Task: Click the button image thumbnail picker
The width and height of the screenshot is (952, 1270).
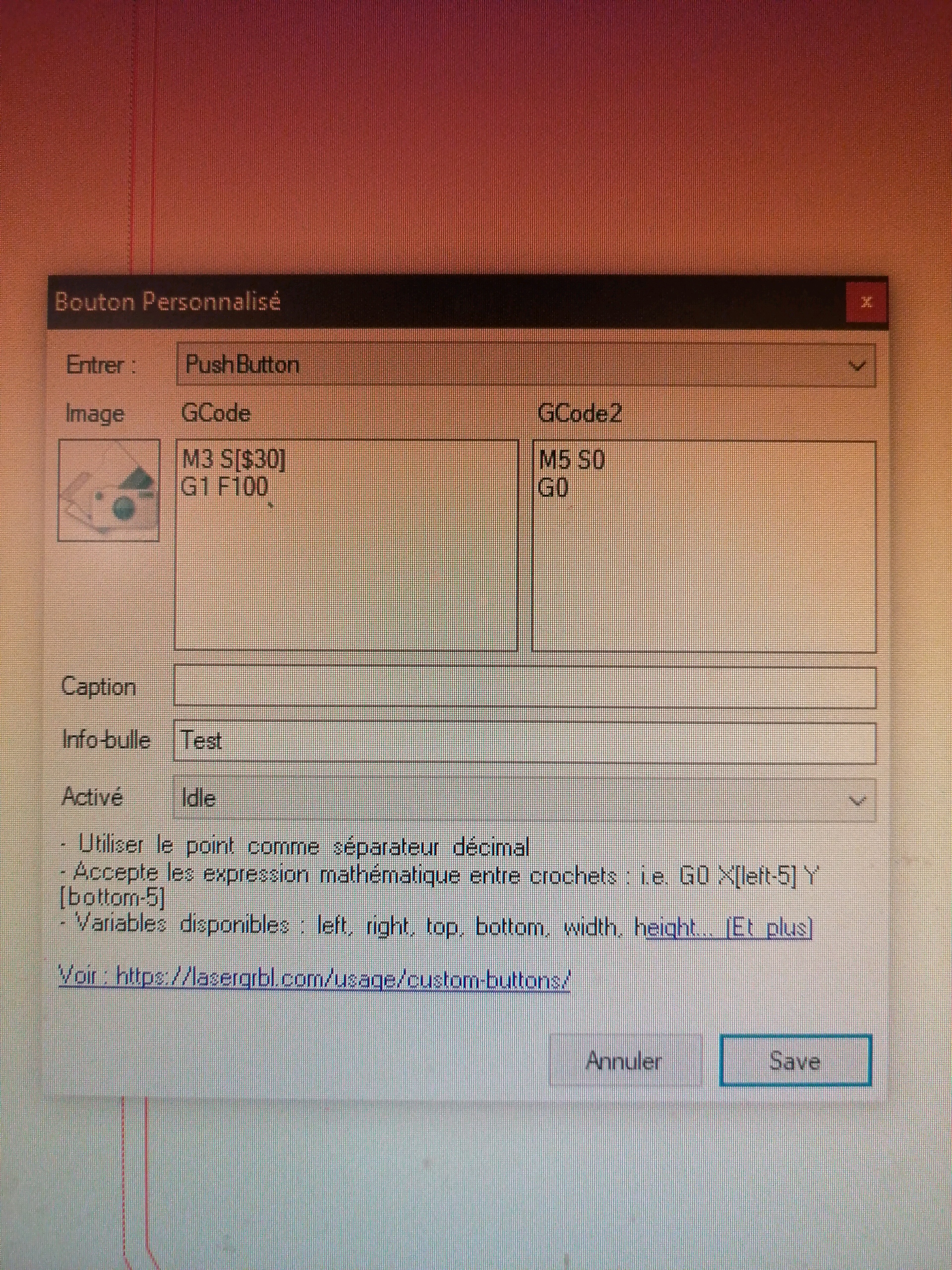Action: (109, 490)
